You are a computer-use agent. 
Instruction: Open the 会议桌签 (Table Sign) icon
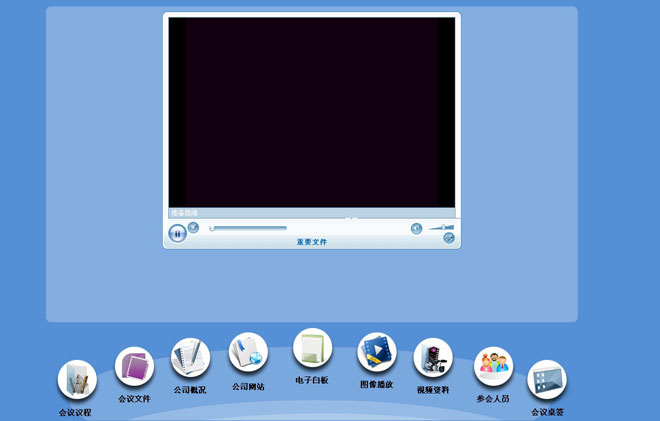[547, 380]
